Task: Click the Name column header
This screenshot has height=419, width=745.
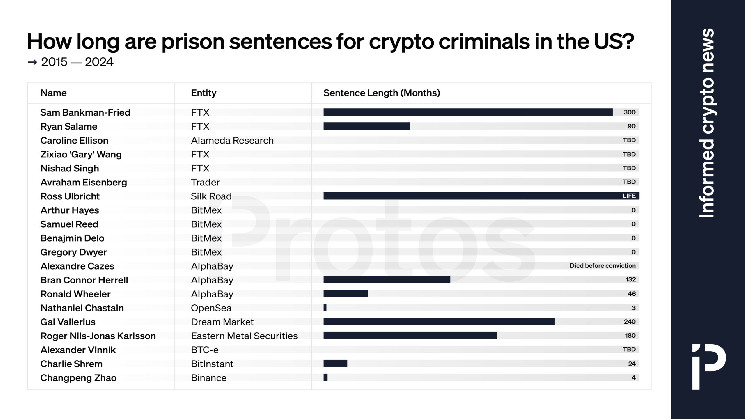Action: click(53, 92)
